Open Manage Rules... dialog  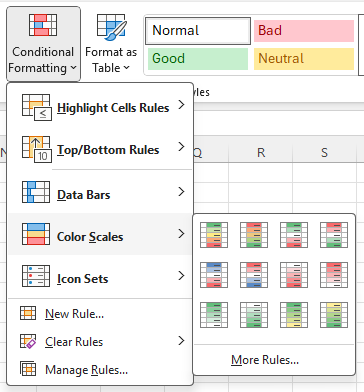86,369
